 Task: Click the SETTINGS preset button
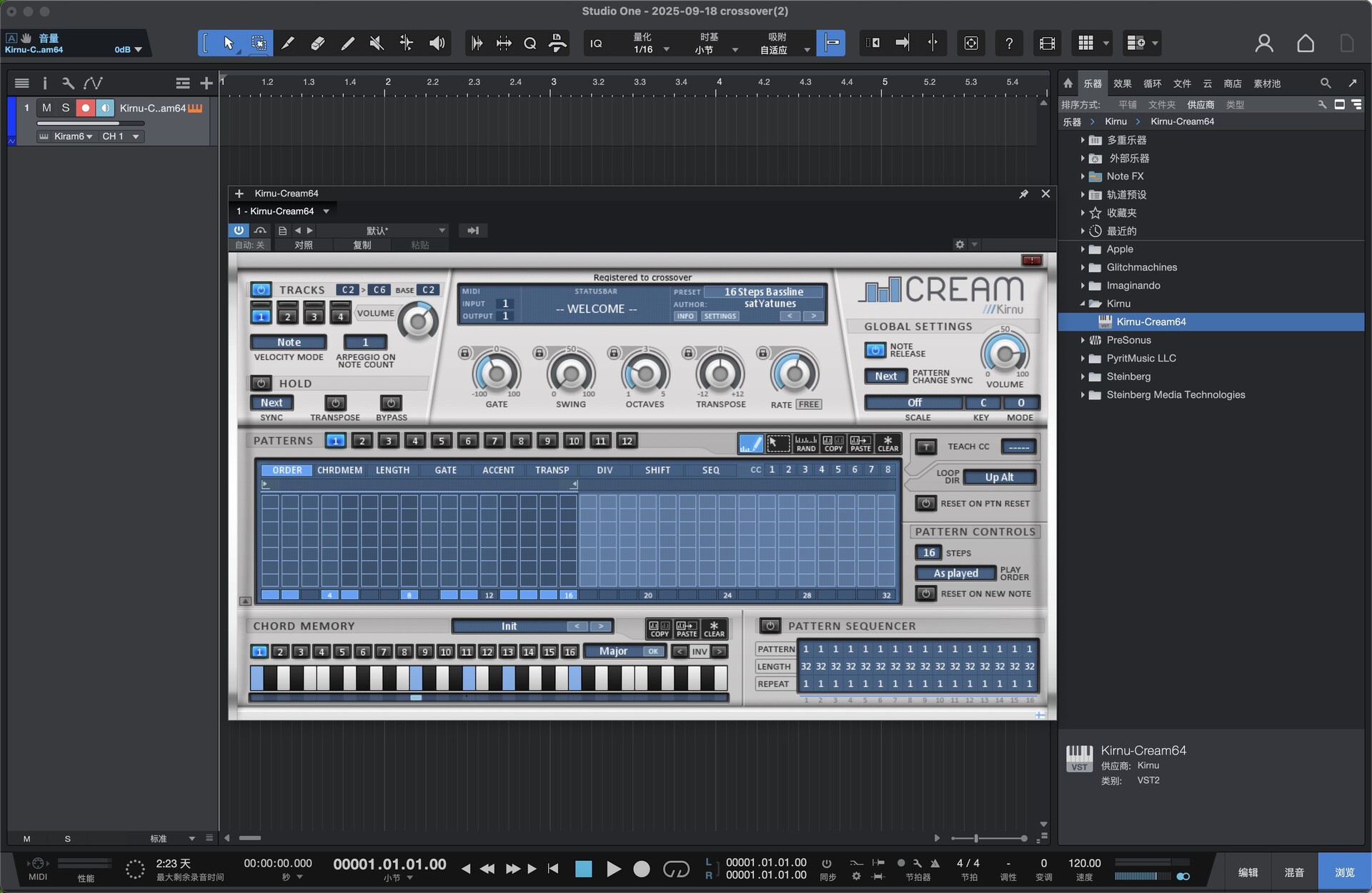[720, 316]
